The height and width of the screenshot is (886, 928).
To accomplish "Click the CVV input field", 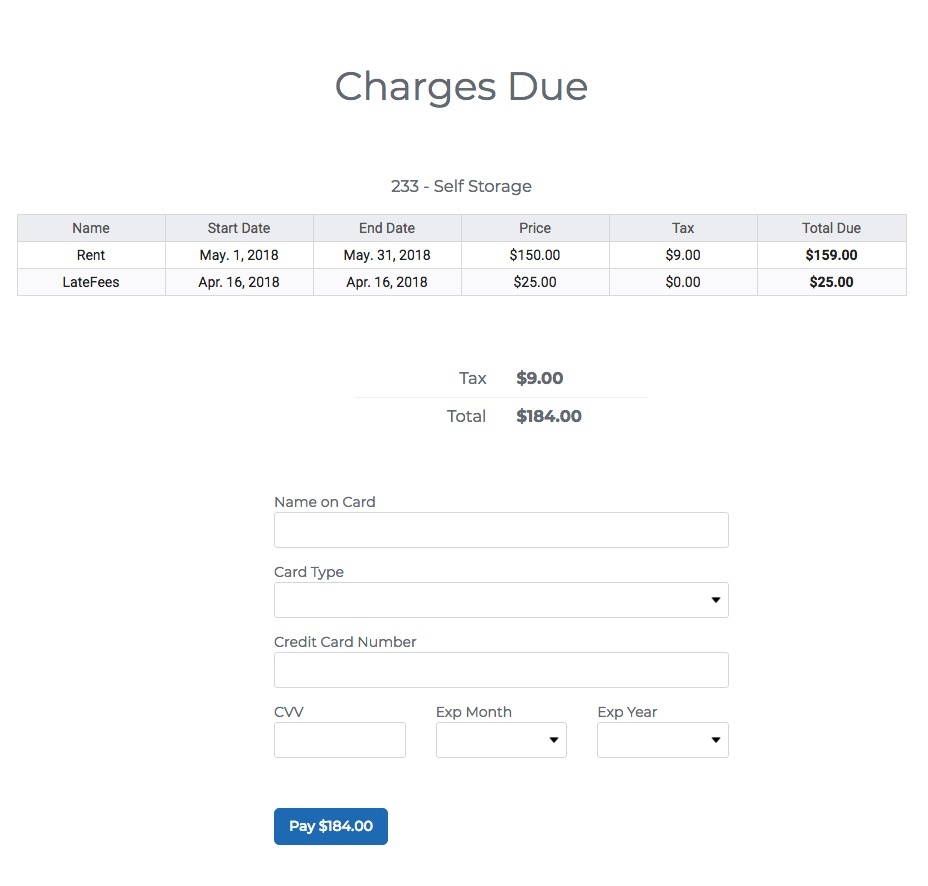I will (339, 740).
